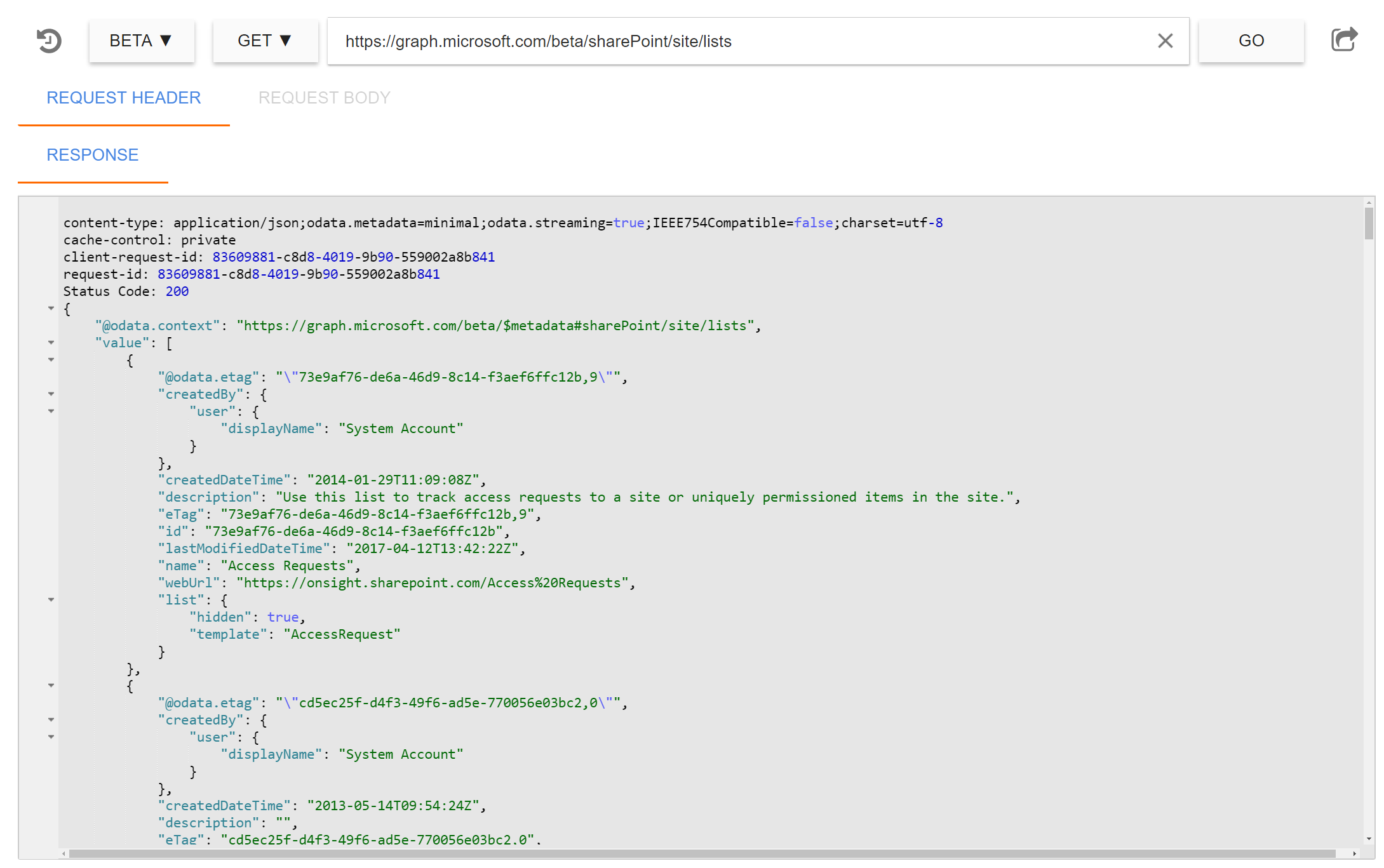
Task: Switch to the REQUEST BODY tab
Action: tap(325, 98)
